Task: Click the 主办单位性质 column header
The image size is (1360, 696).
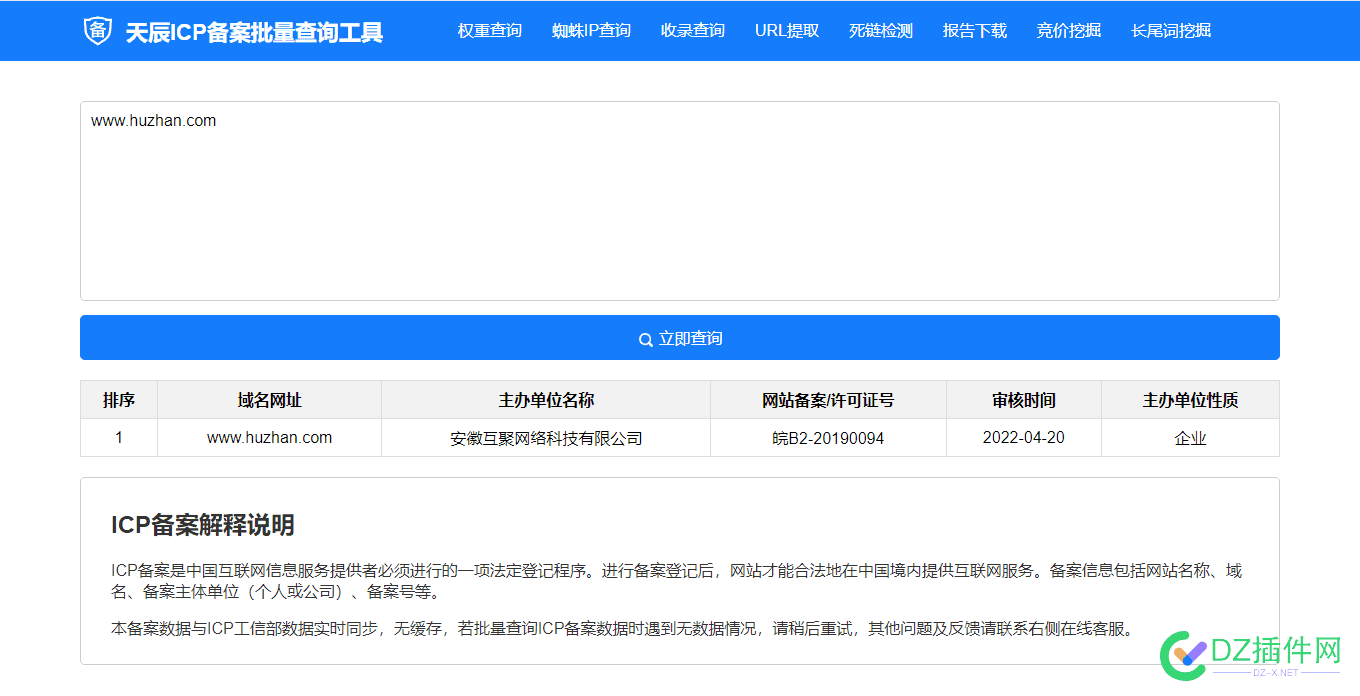Action: [1190, 400]
